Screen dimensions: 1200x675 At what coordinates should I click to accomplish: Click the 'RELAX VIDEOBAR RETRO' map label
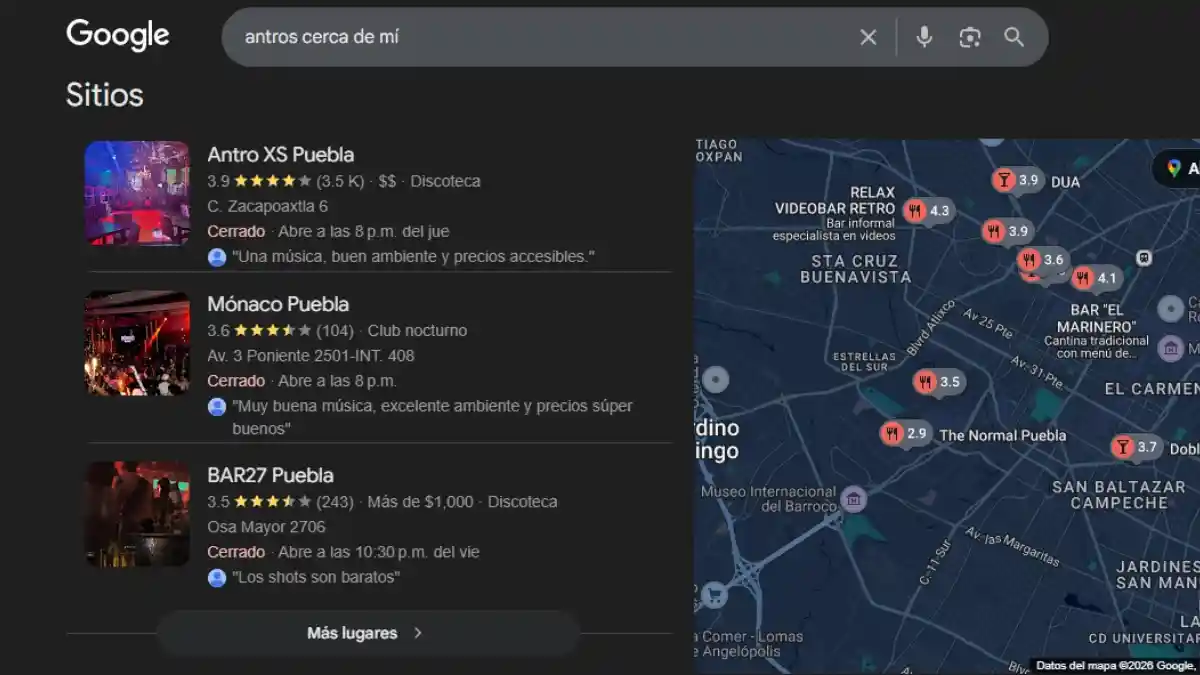pos(836,200)
